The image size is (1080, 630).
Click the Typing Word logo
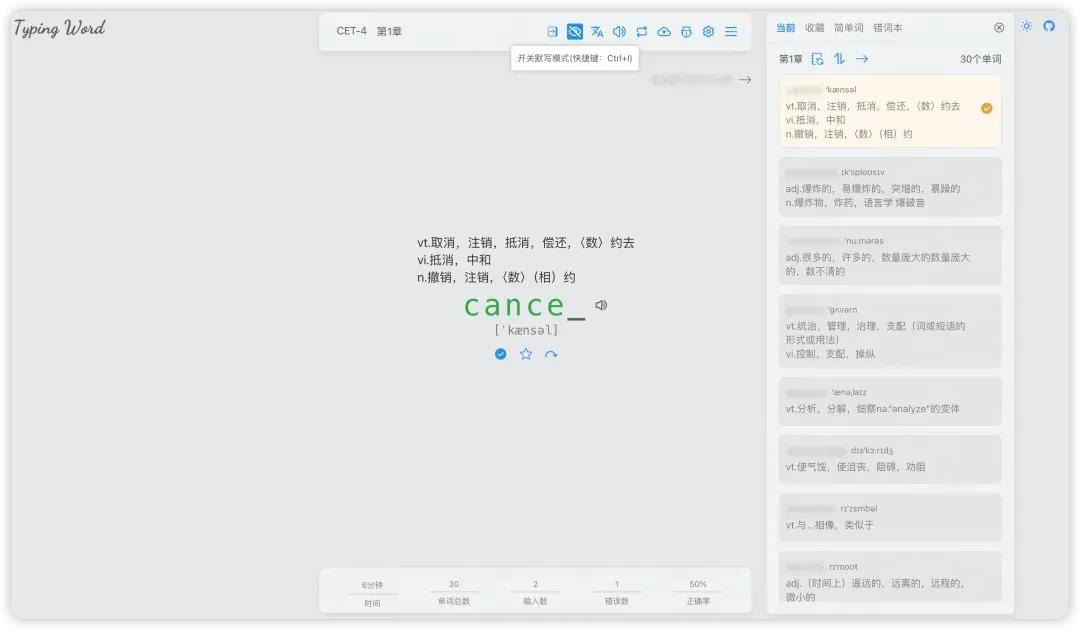[x=60, y=28]
